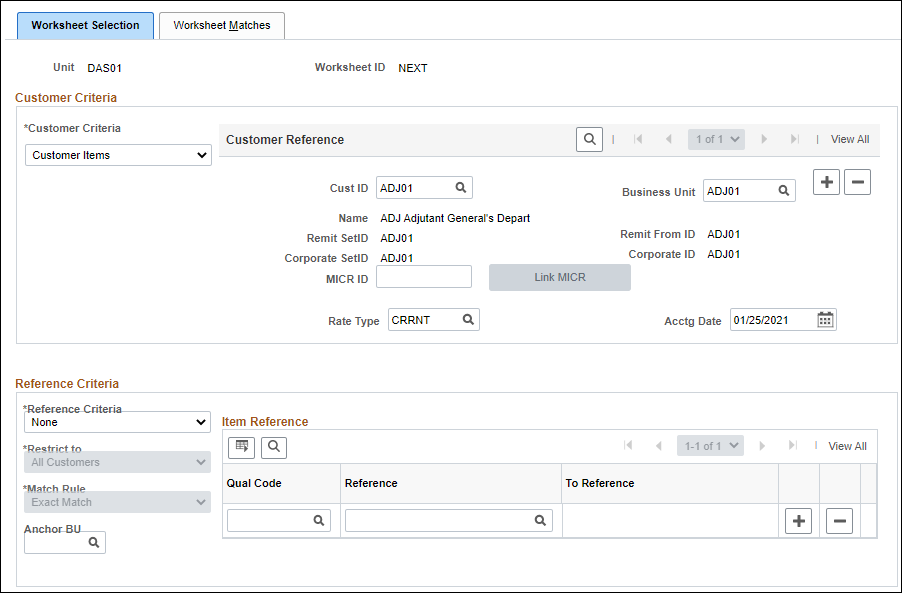The image size is (902, 593).
Task: Open the Cust ID lookup magnifier
Action: click(459, 187)
